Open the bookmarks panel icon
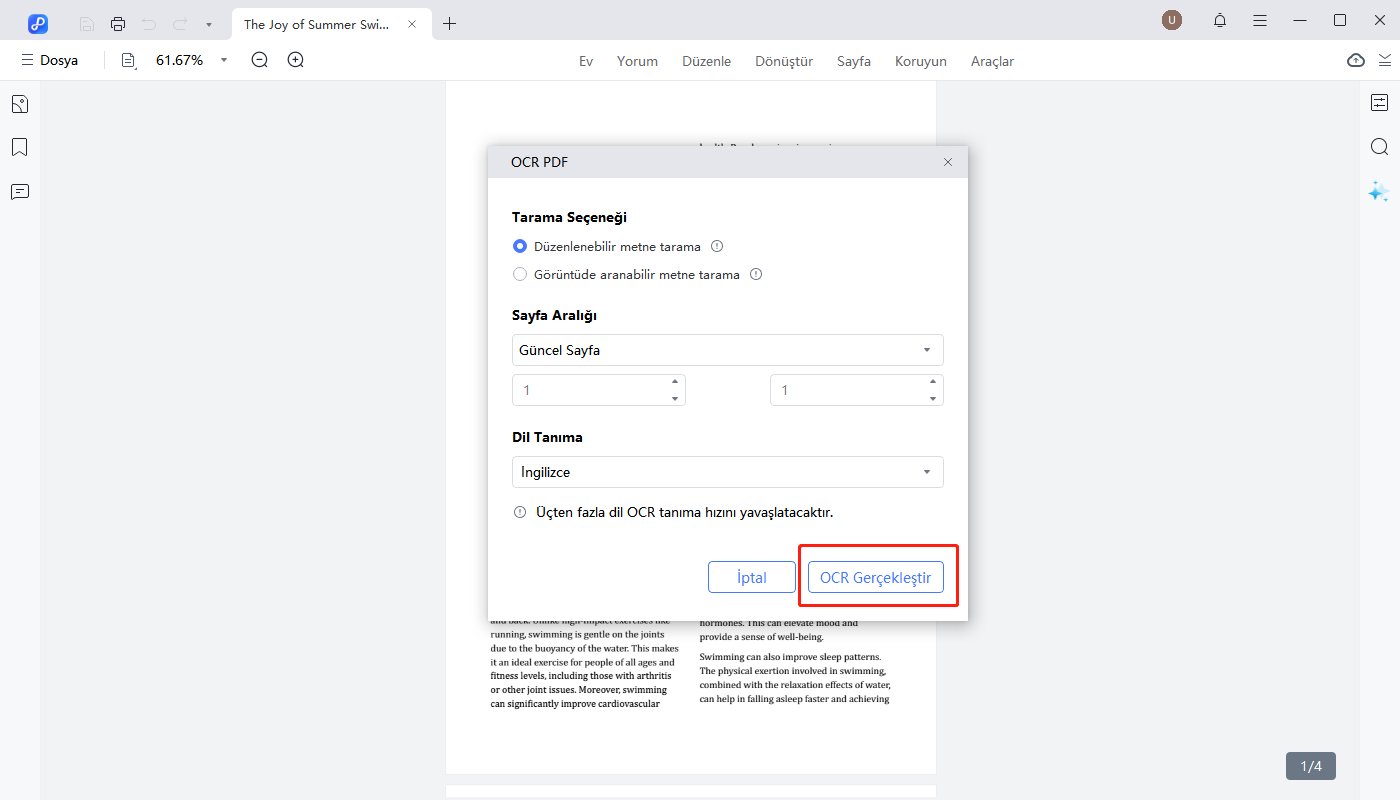Screen dimensions: 1400x800 (x=19, y=148)
